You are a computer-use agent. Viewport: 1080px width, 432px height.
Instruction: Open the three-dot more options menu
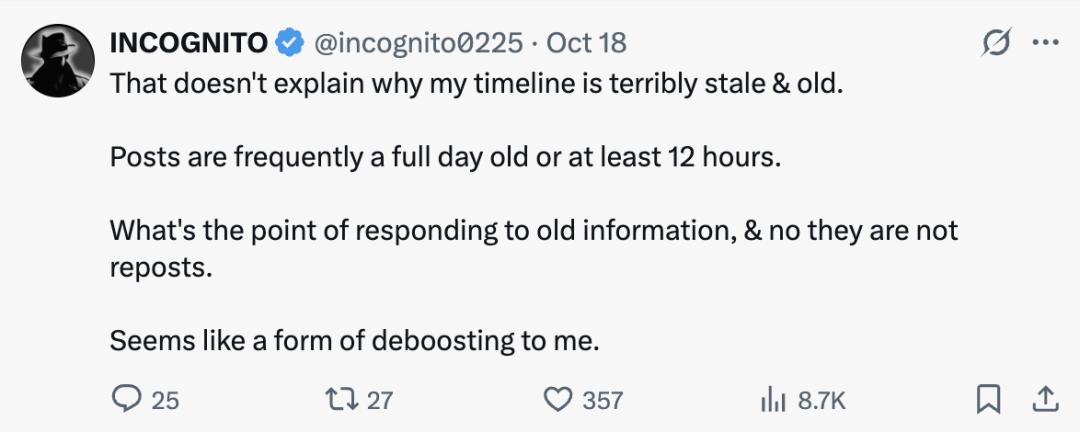coord(1044,43)
